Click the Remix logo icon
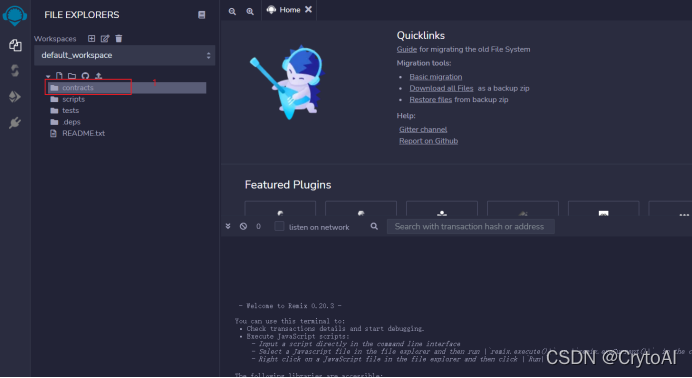The image size is (692, 378). [15, 15]
